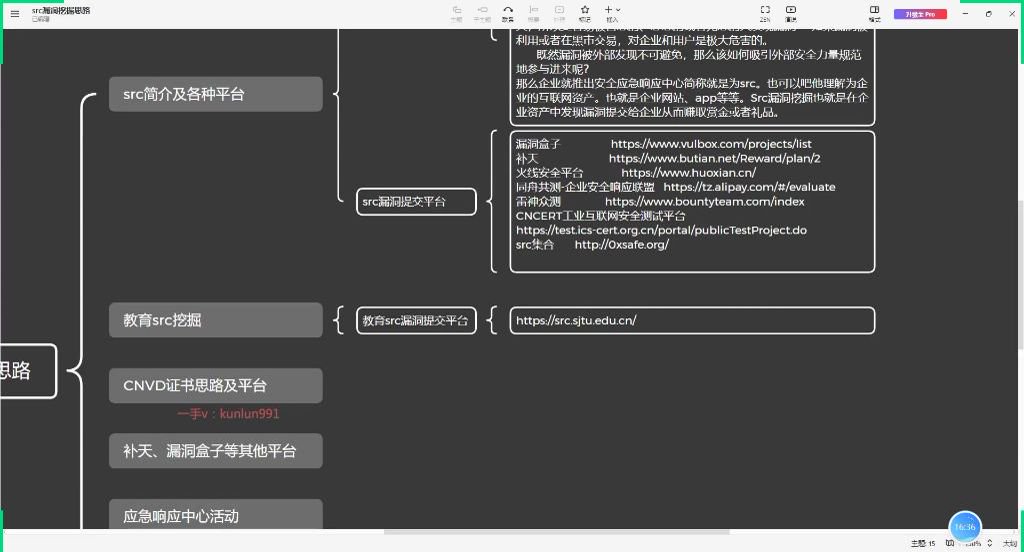Select the central topic ending in '思路'
The width and height of the screenshot is (1024, 552).
[28, 371]
